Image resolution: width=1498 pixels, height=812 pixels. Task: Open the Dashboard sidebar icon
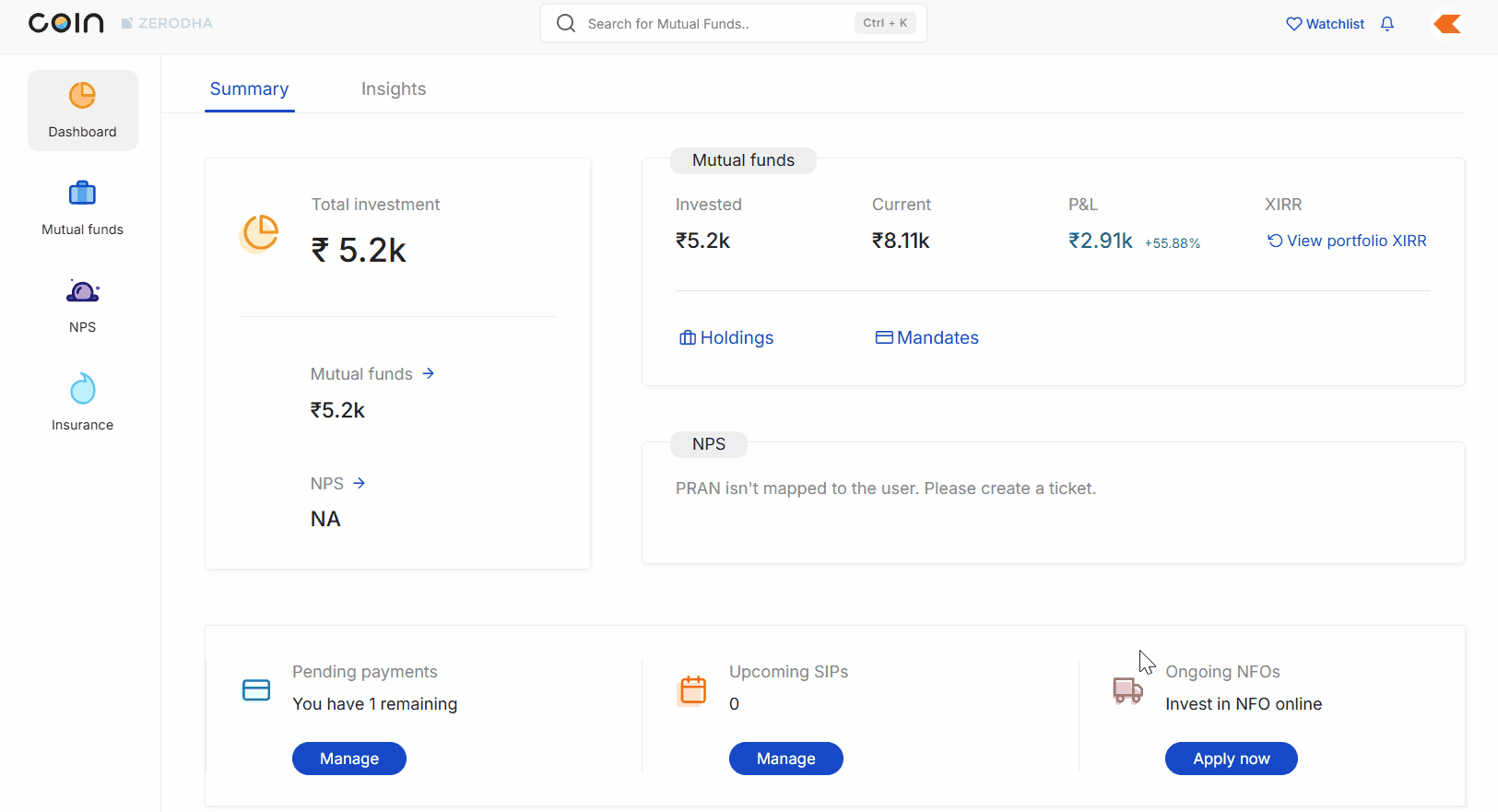82,96
